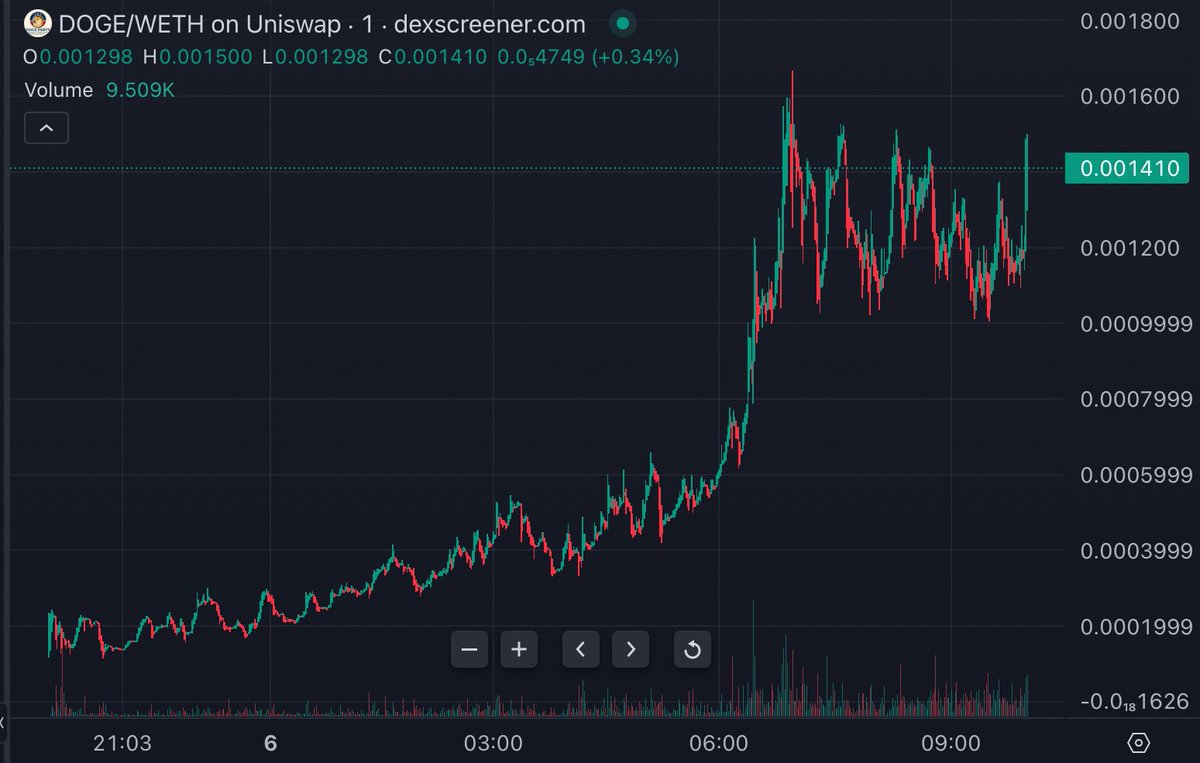The width and height of the screenshot is (1200, 763).
Task: Open chart settings hexagon icon
Action: point(1138,743)
